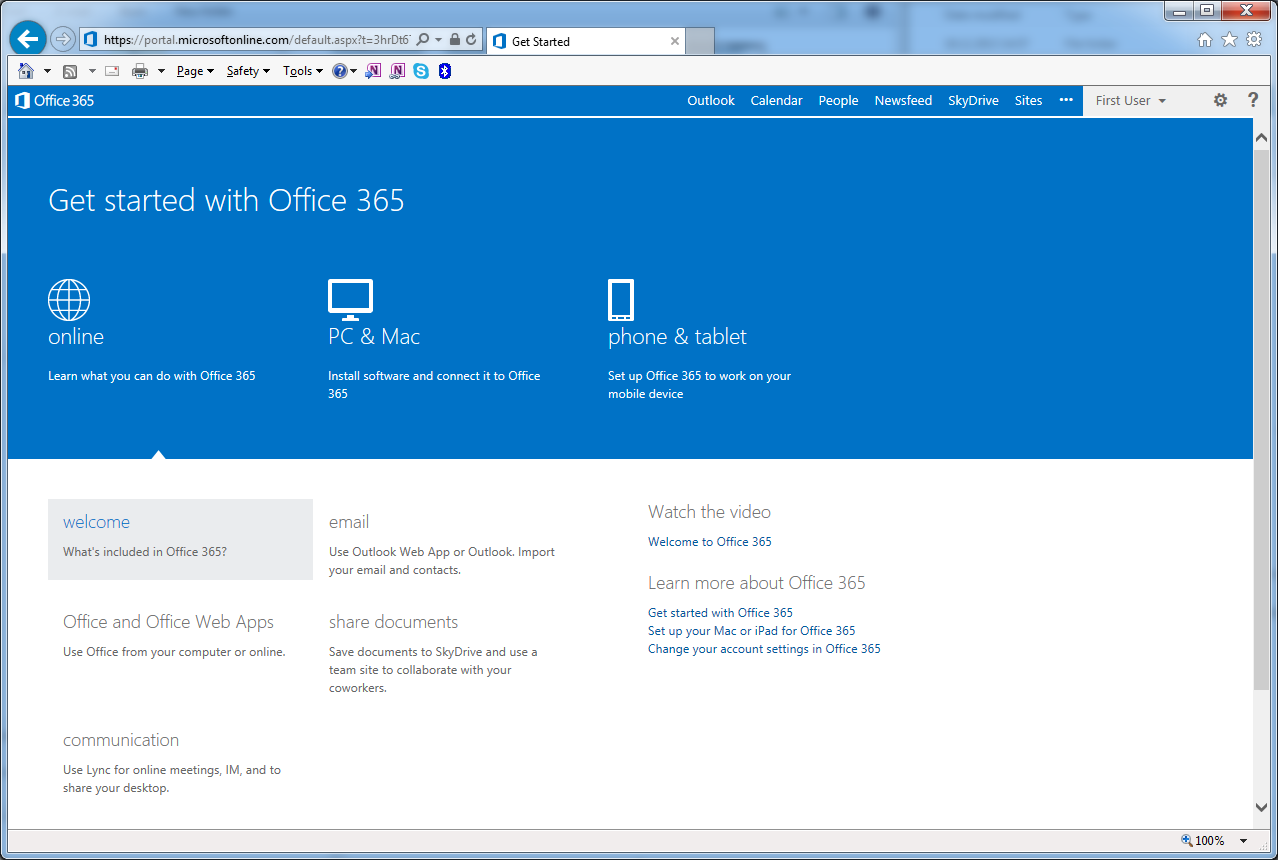Click the Bluetooth icon in the toolbar
This screenshot has height=860, width=1278.
(x=445, y=71)
